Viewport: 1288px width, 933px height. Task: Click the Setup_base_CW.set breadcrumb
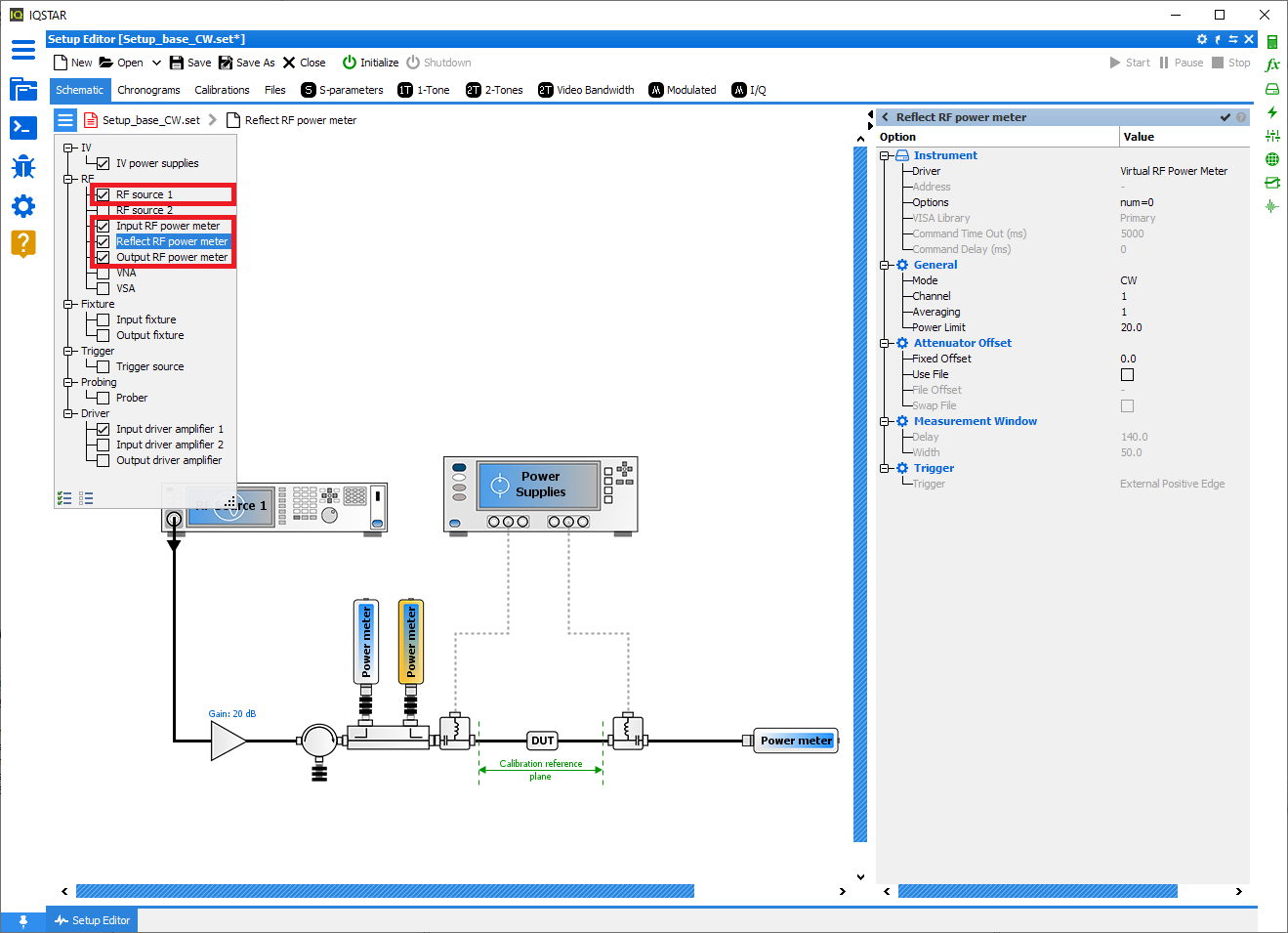142,120
